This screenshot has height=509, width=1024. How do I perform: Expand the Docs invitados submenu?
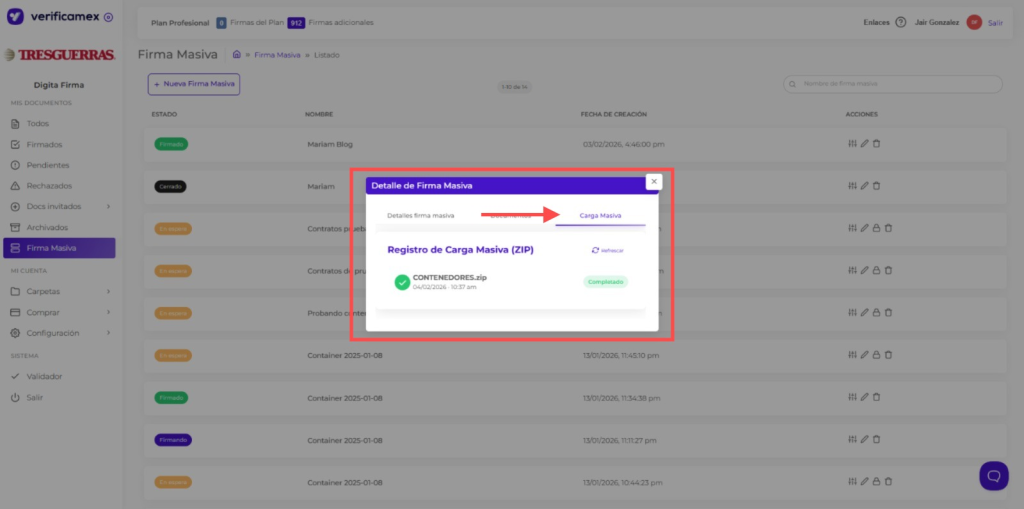[x=108, y=207]
